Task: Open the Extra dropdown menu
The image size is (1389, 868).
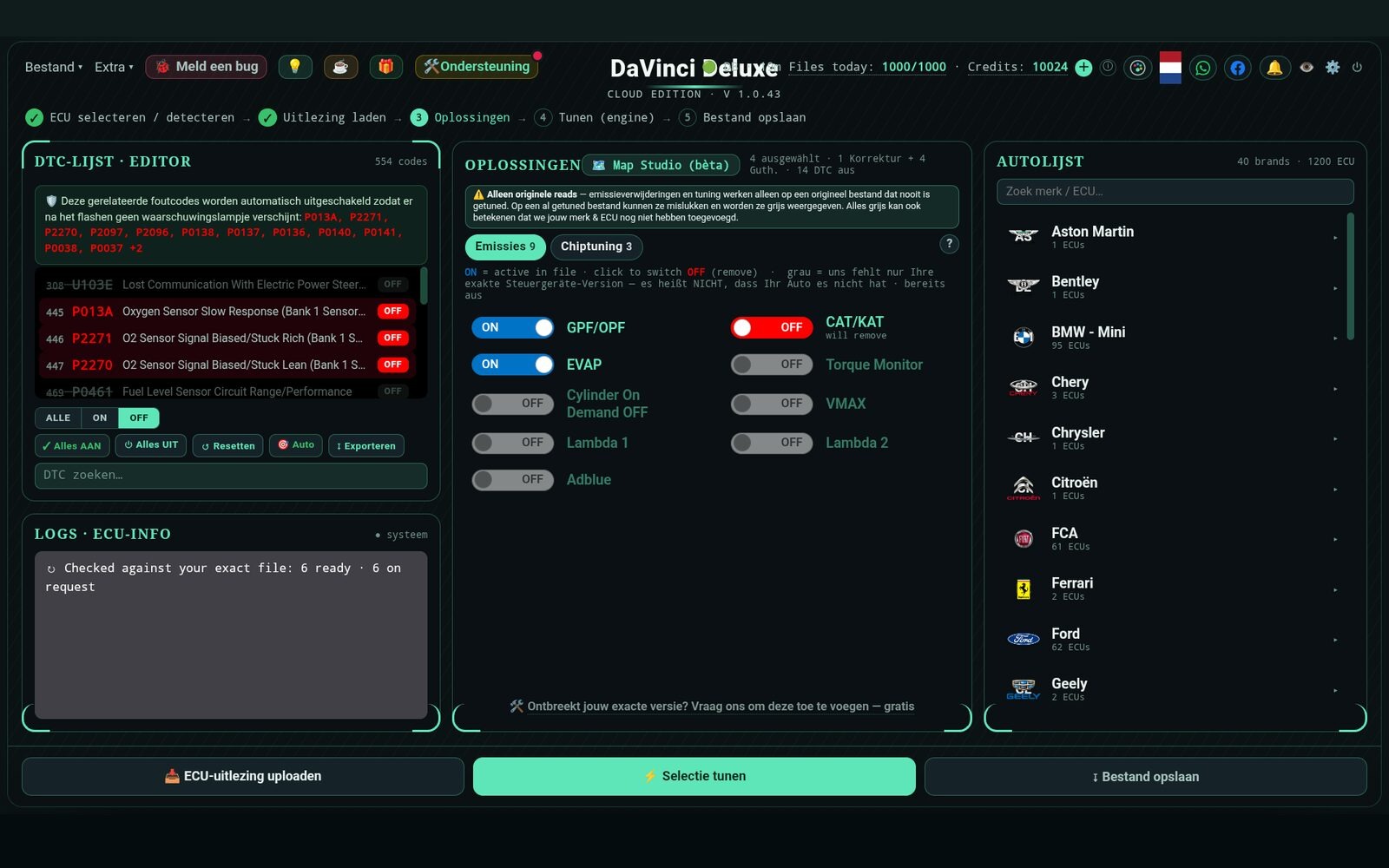Action: click(114, 67)
